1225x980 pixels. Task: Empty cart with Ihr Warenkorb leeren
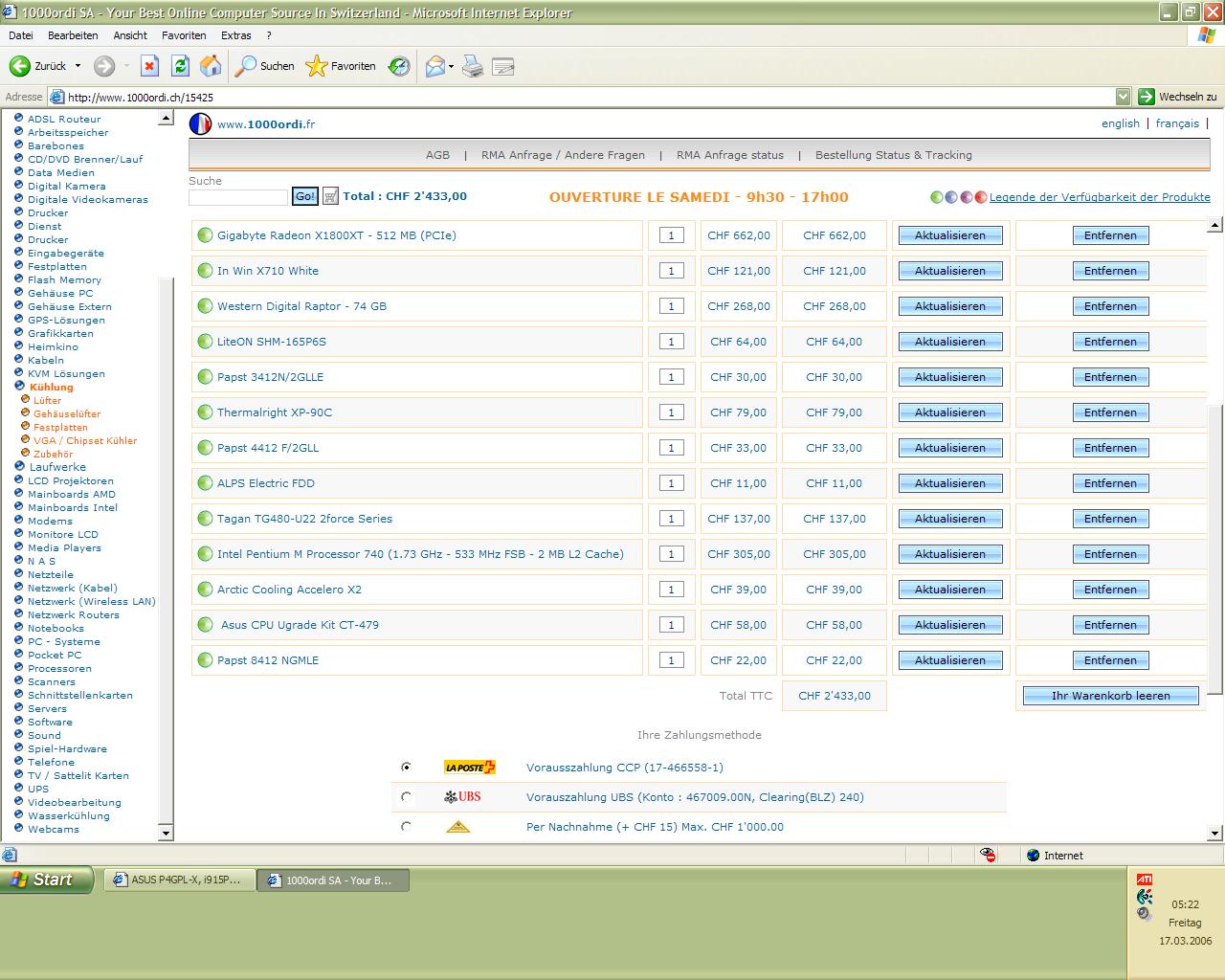[1110, 696]
